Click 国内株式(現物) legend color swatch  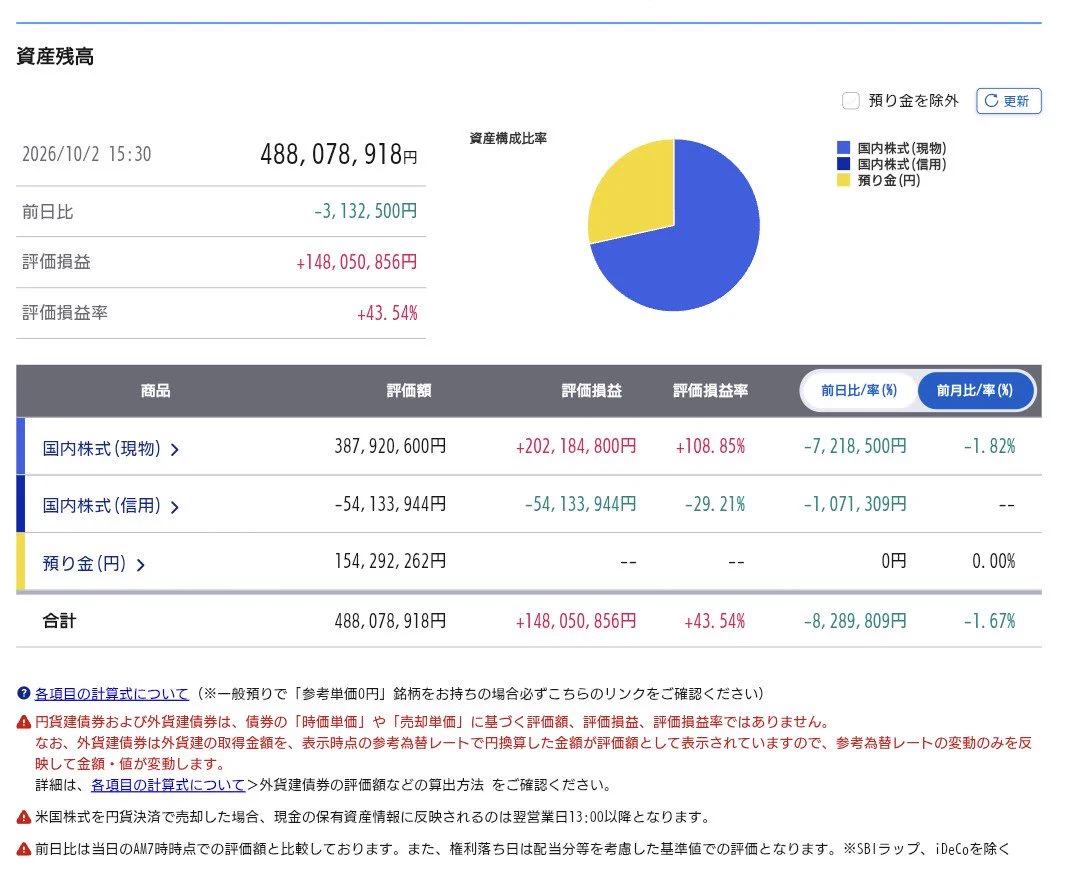point(844,147)
